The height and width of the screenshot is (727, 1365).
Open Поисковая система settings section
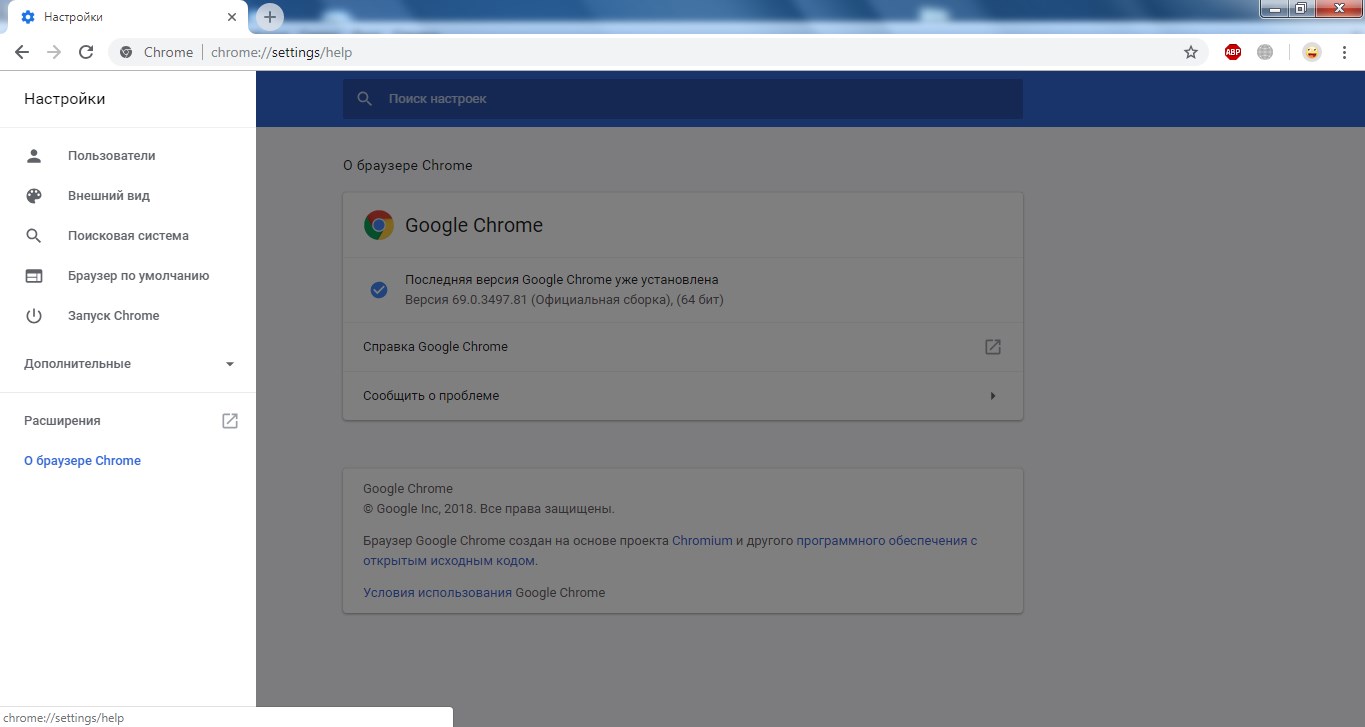pyautogui.click(x=128, y=236)
